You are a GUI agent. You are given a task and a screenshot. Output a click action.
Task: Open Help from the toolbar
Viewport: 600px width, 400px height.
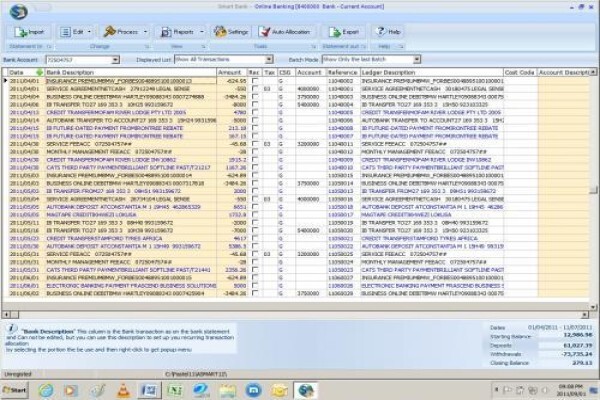pos(388,32)
